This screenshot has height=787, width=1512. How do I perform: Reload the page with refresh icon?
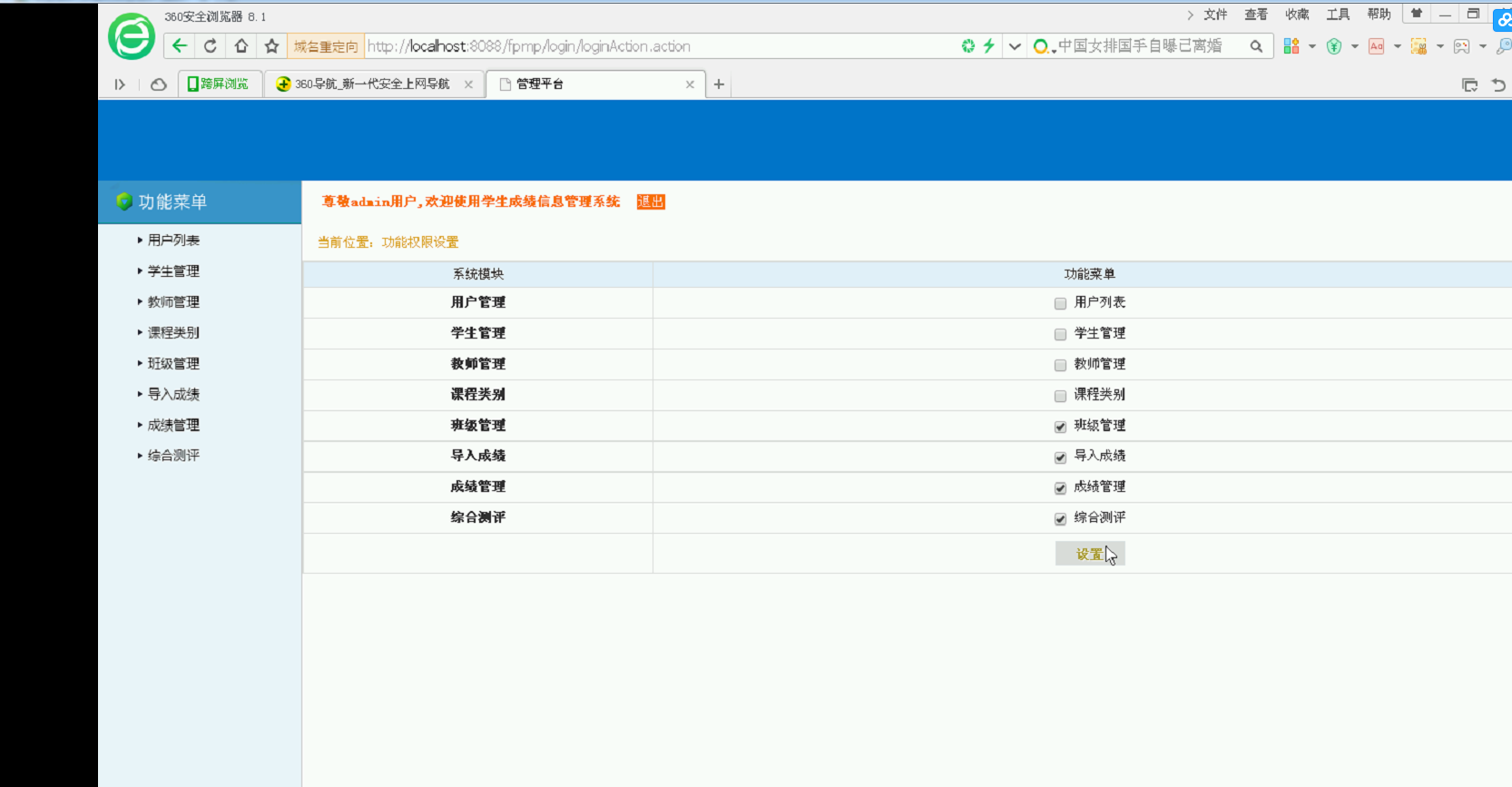click(211, 45)
